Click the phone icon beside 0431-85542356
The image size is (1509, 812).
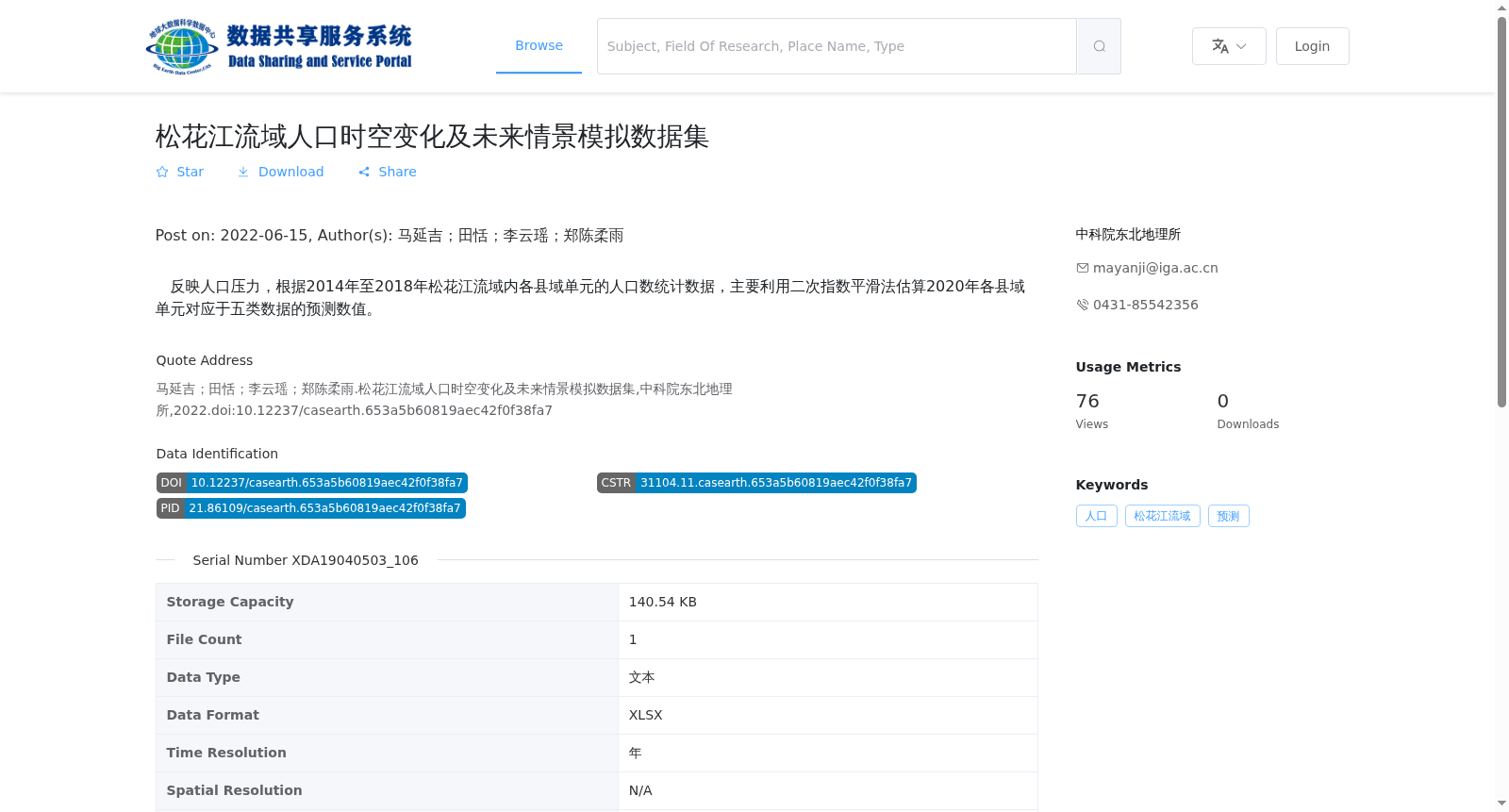point(1083,305)
